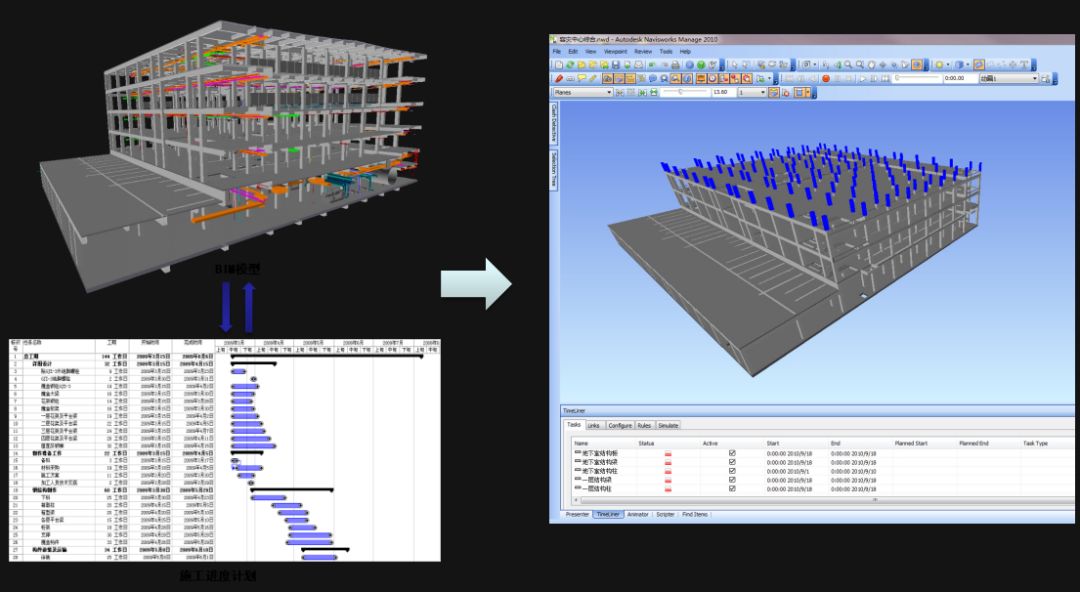1080x592 pixels.
Task: Open the Viewpoint menu
Action: (x=615, y=51)
